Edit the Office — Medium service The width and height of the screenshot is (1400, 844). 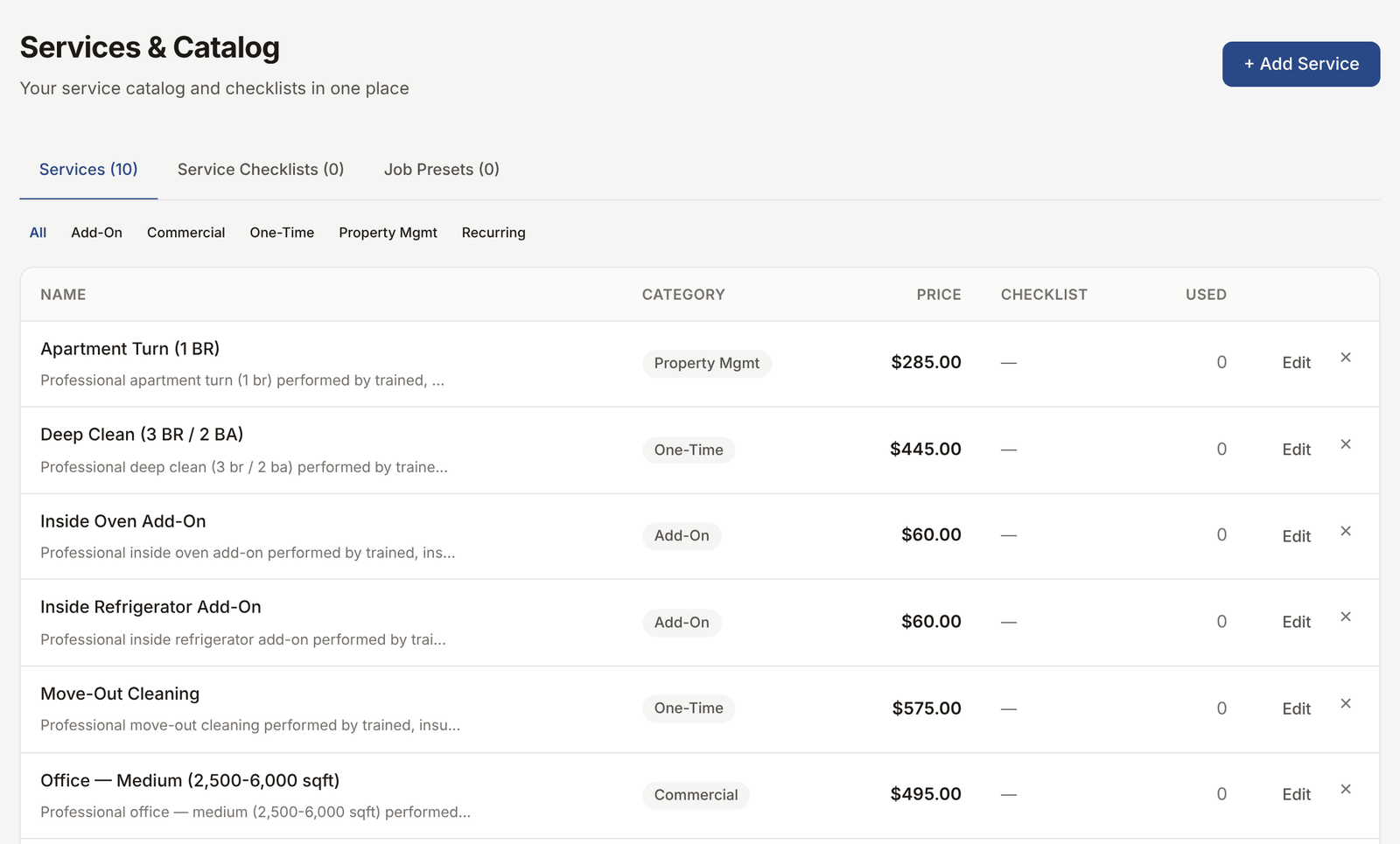pyautogui.click(x=1296, y=794)
